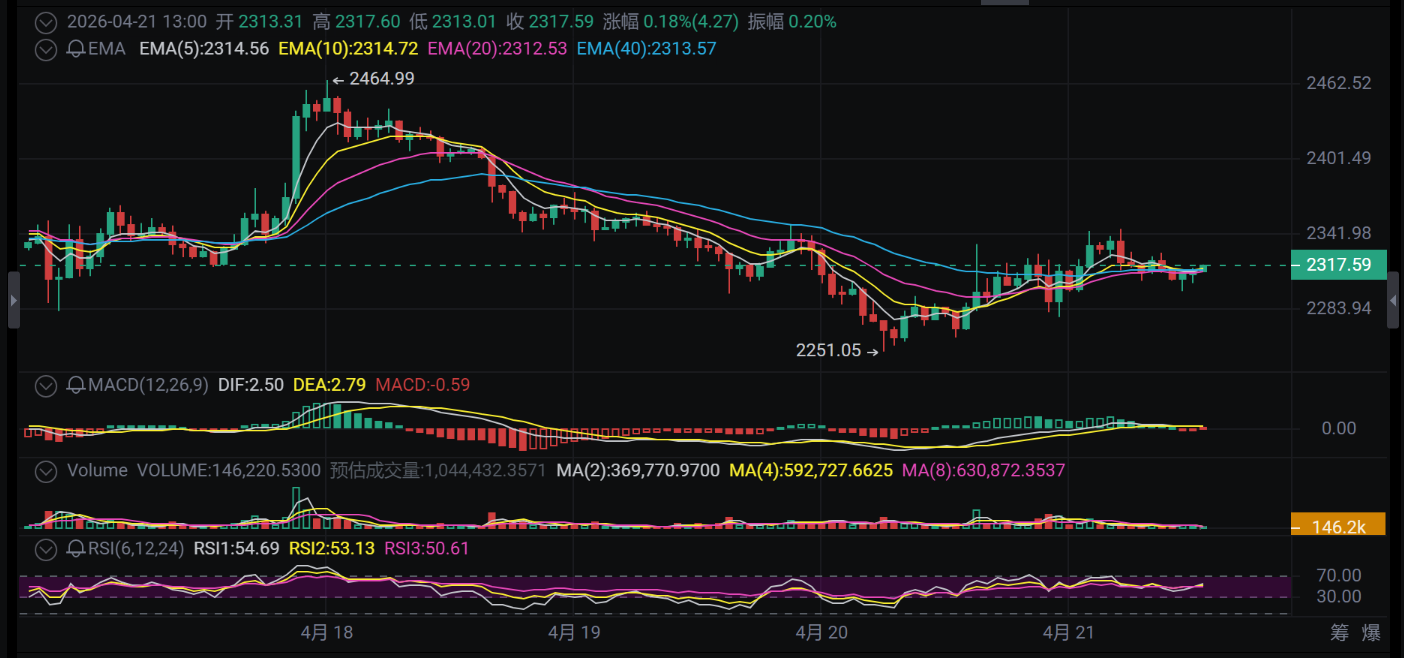This screenshot has height=658, width=1404.
Task: Click the right side panel handle
Action: [1394, 299]
